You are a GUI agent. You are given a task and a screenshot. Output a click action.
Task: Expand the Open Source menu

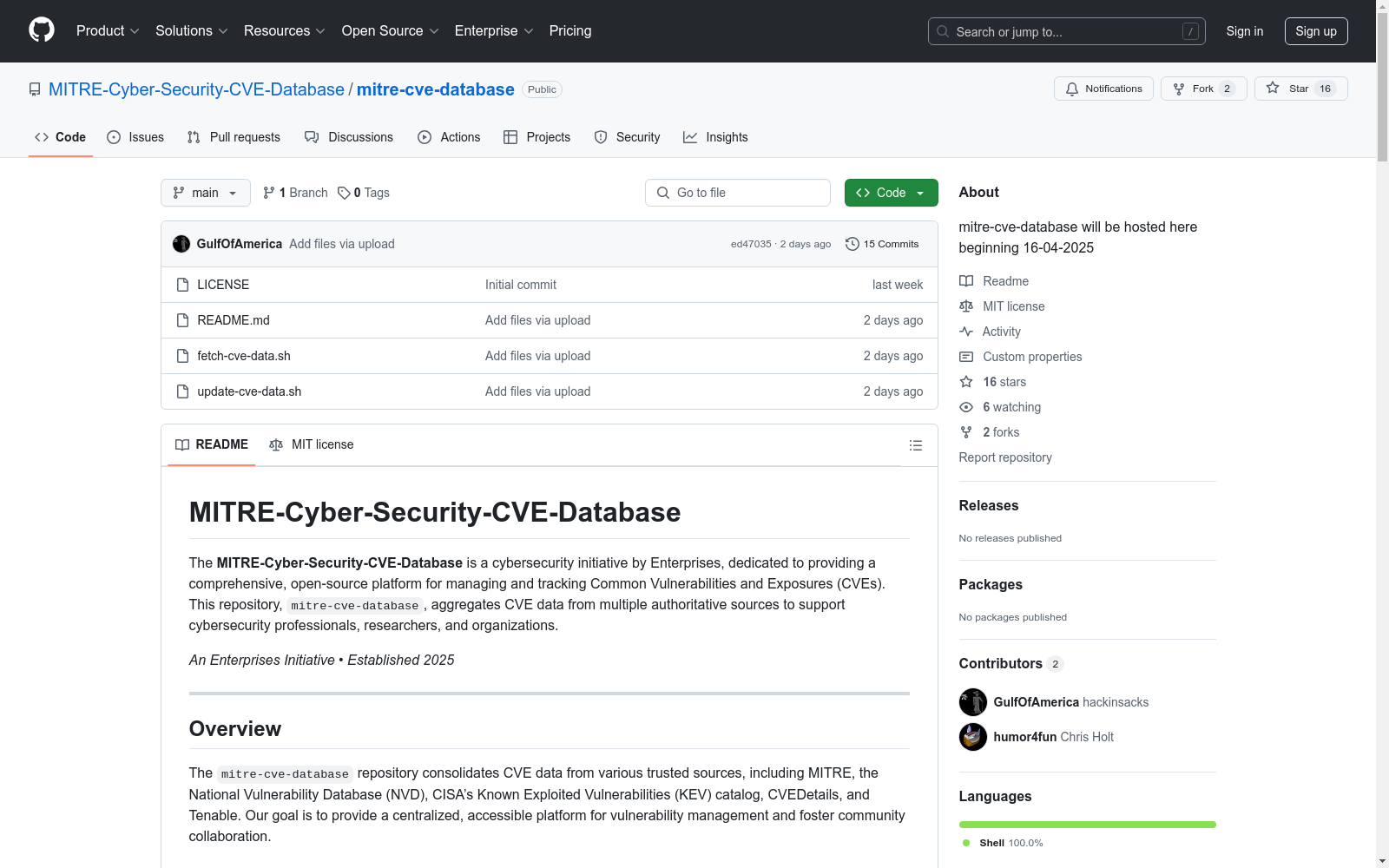click(390, 31)
